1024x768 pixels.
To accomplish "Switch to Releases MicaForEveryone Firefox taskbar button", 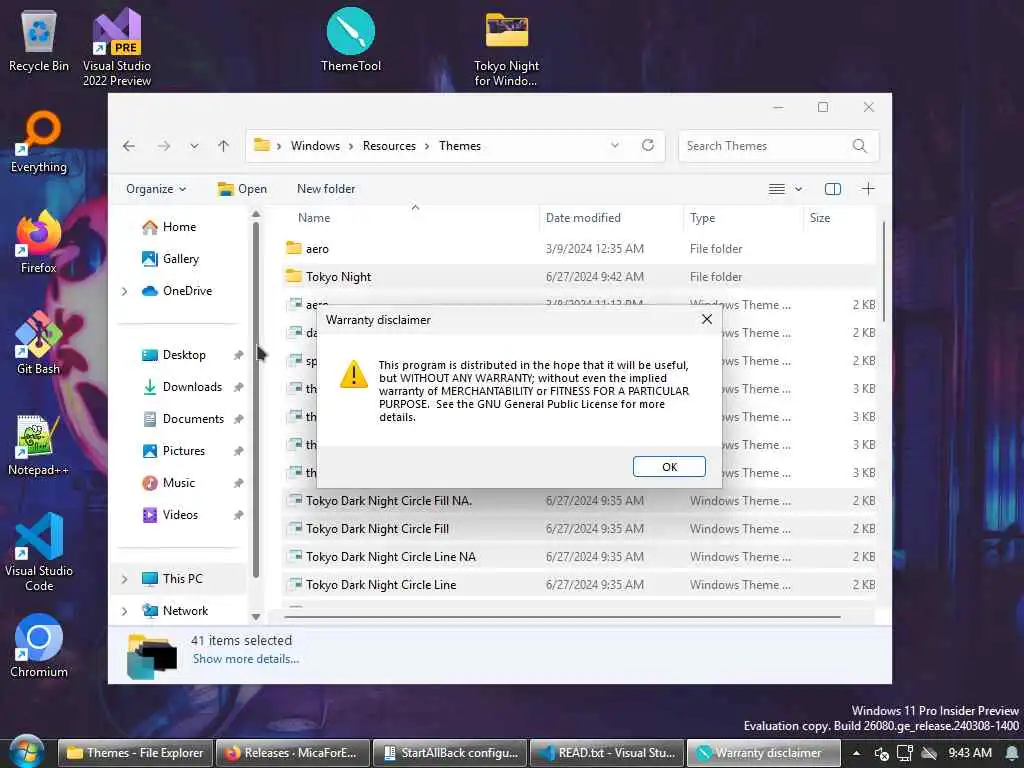I will pos(293,753).
